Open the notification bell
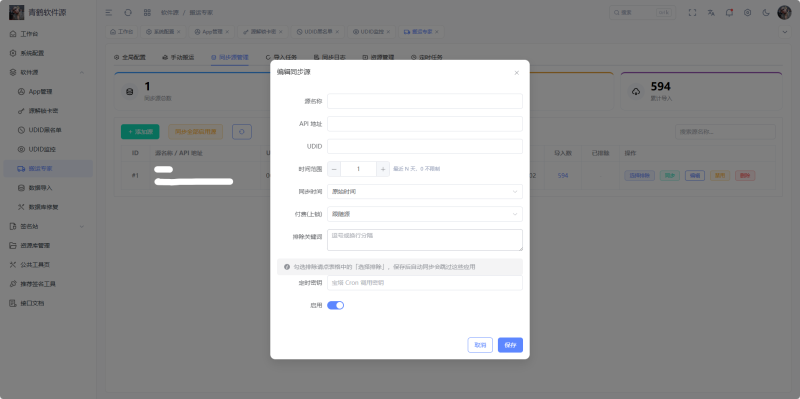The height and width of the screenshot is (399, 800). (729, 13)
